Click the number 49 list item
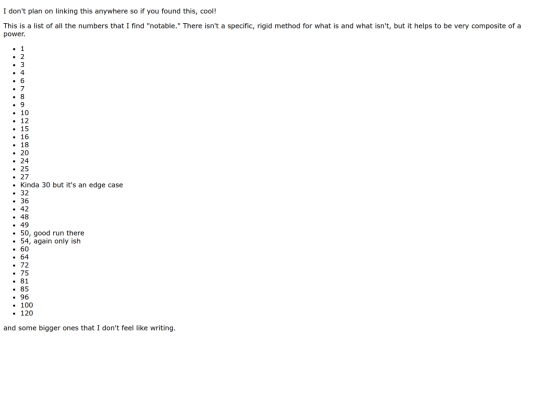This screenshot has width=540, height=405. pyautogui.click(x=24, y=225)
